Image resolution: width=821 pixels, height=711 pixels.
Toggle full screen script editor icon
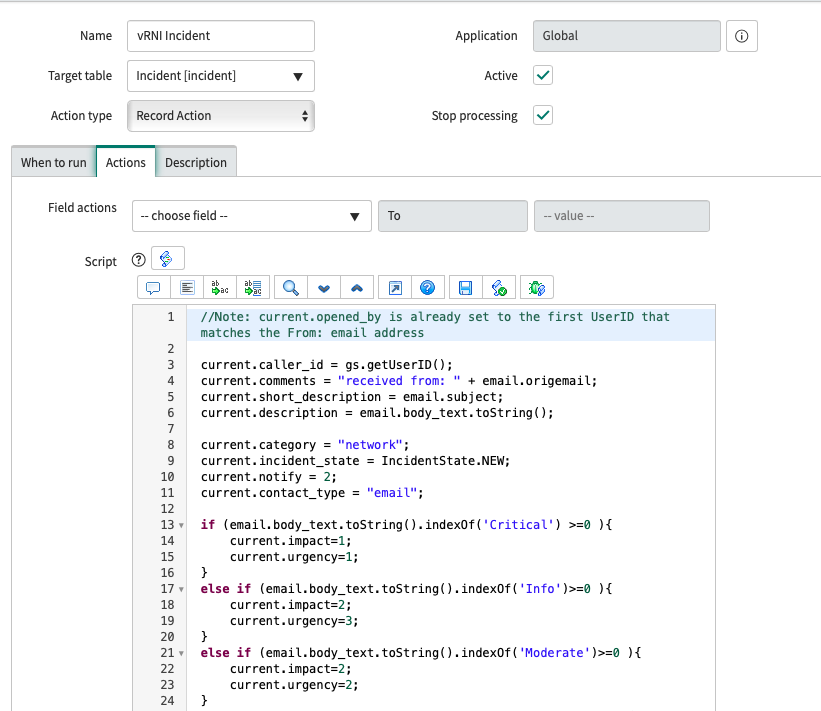395,288
